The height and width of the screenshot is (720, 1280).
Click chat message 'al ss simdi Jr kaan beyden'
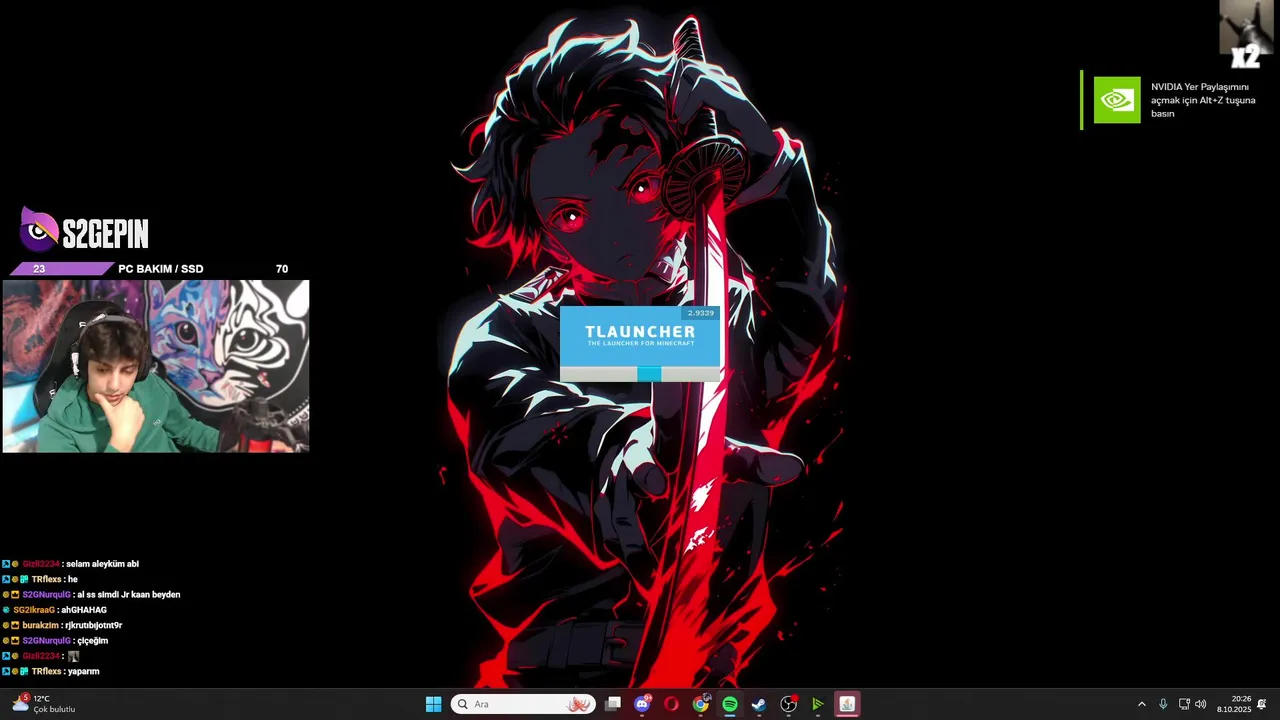coord(130,595)
